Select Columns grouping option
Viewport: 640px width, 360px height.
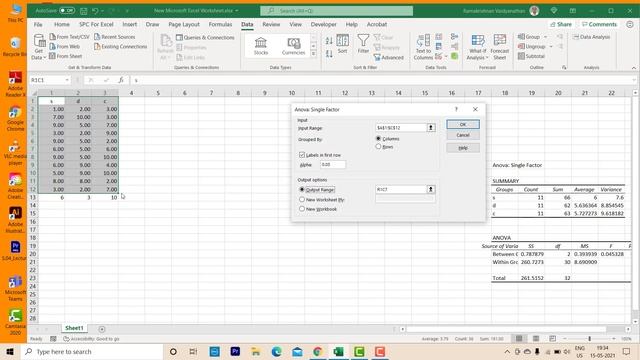(378, 139)
